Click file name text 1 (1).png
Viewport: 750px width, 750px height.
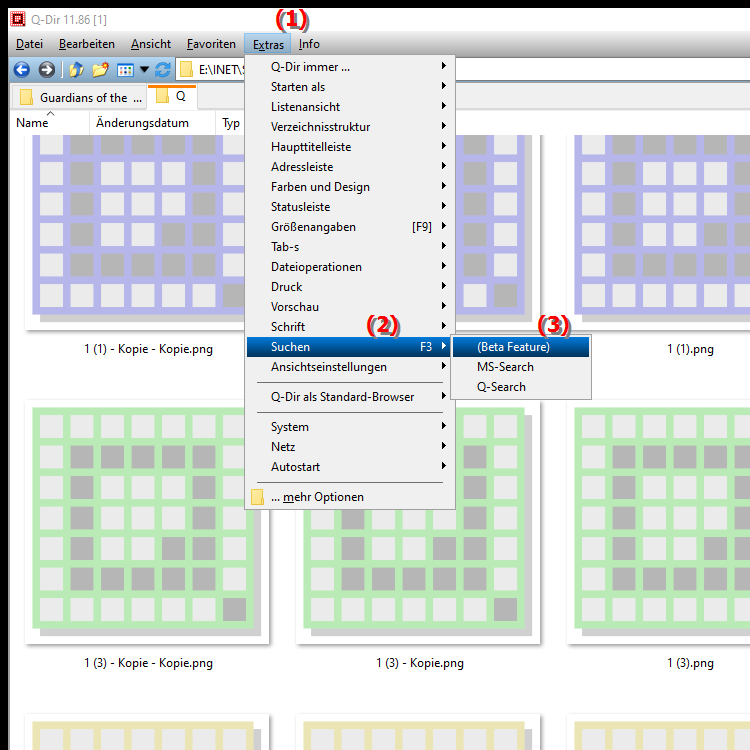(690, 349)
